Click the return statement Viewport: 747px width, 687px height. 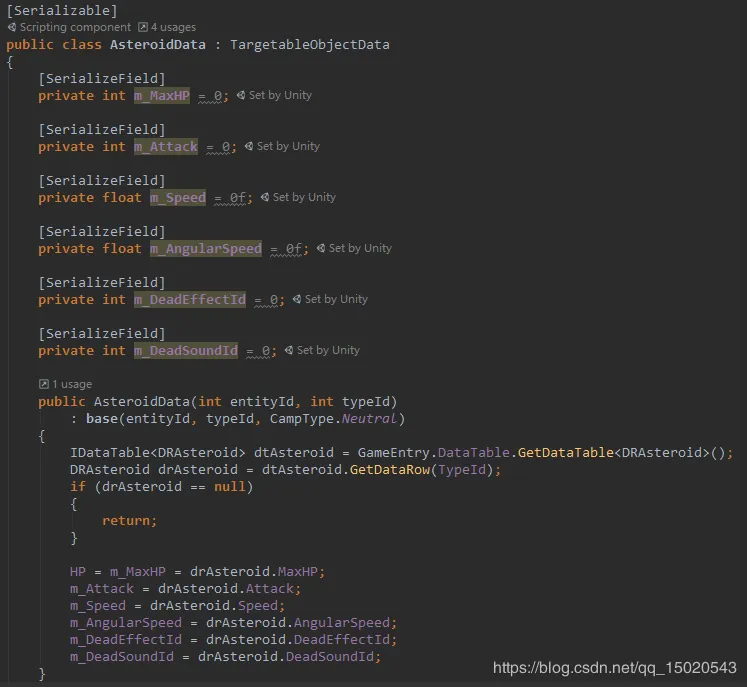(x=130, y=521)
